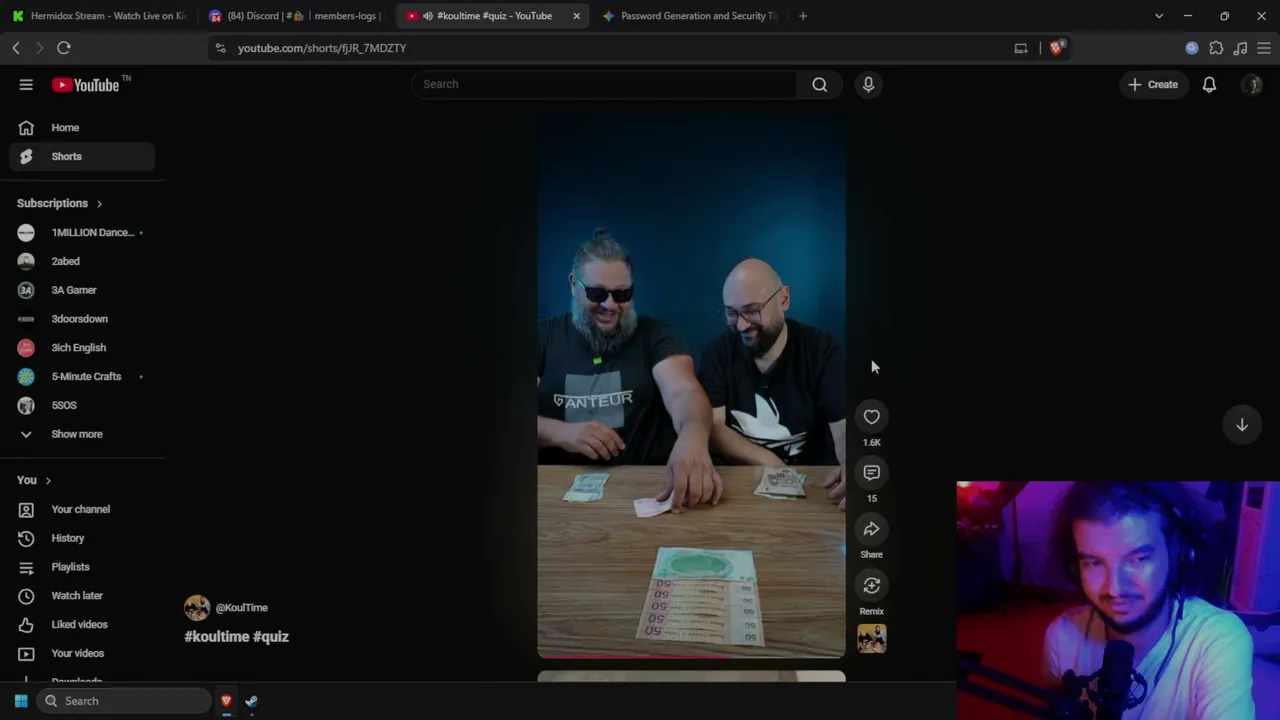Go to the next short with down arrow
Screen dimensions: 1280x720
[1242, 425]
